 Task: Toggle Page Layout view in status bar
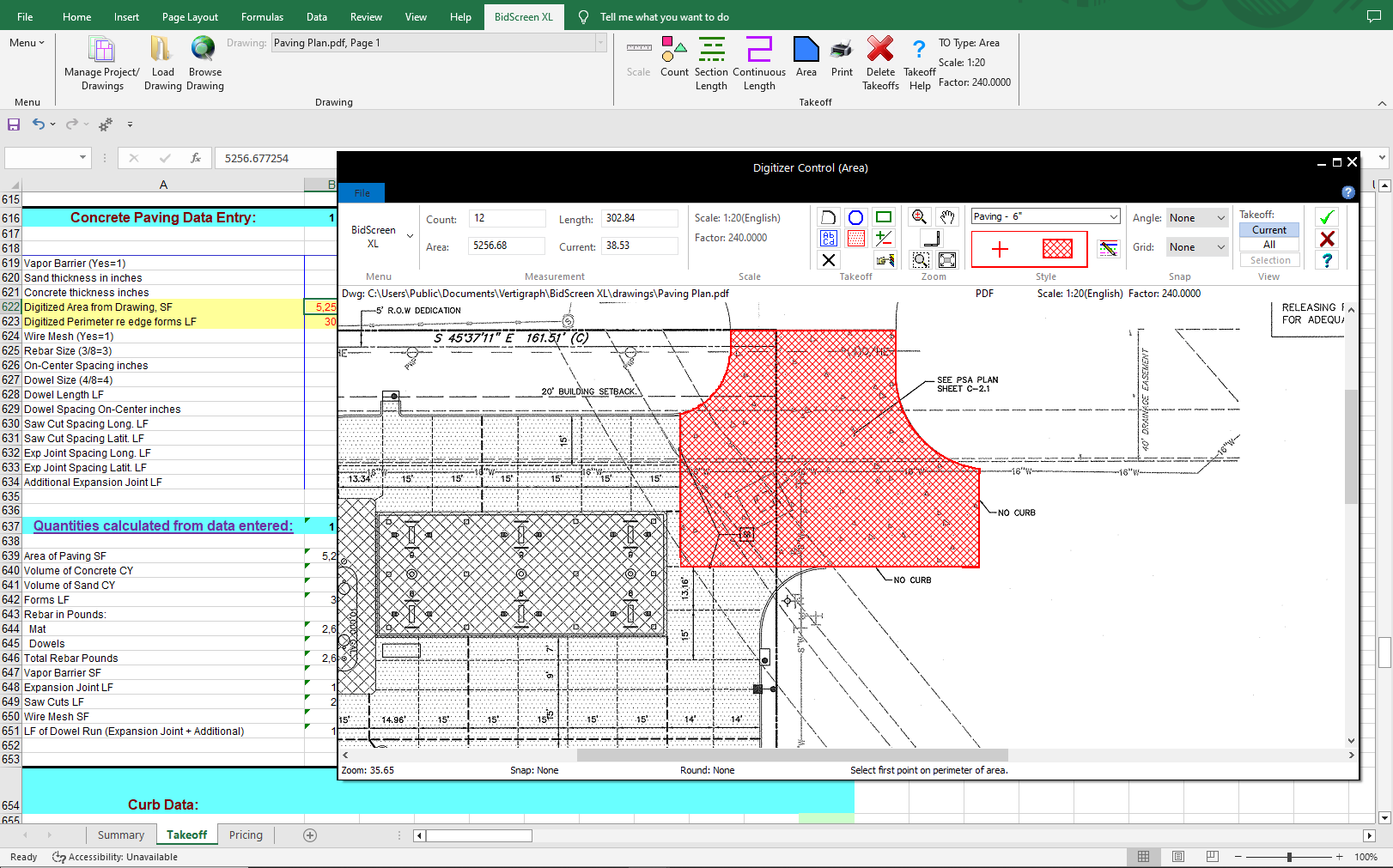tap(1177, 857)
